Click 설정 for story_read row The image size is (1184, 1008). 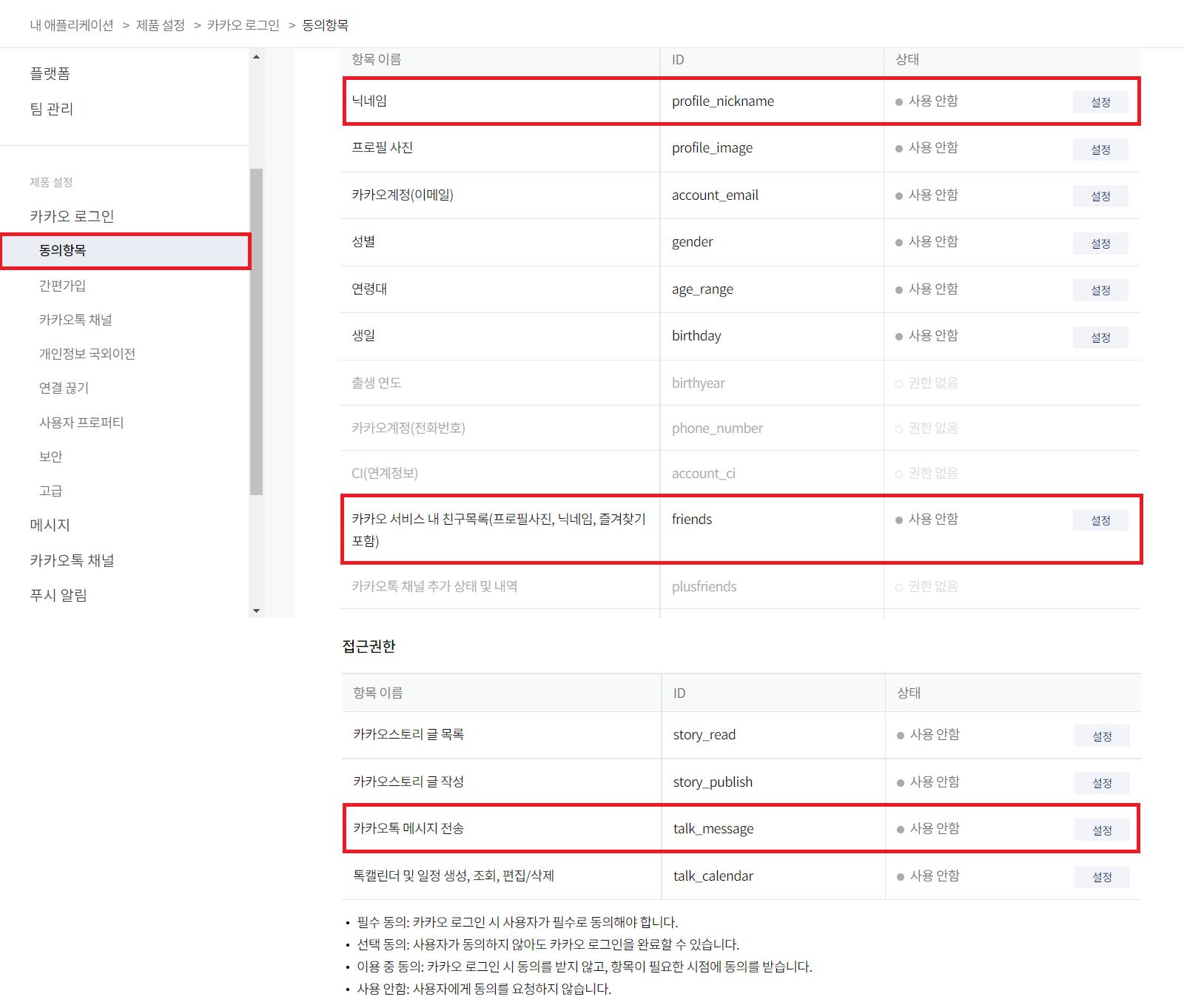[1102, 736]
